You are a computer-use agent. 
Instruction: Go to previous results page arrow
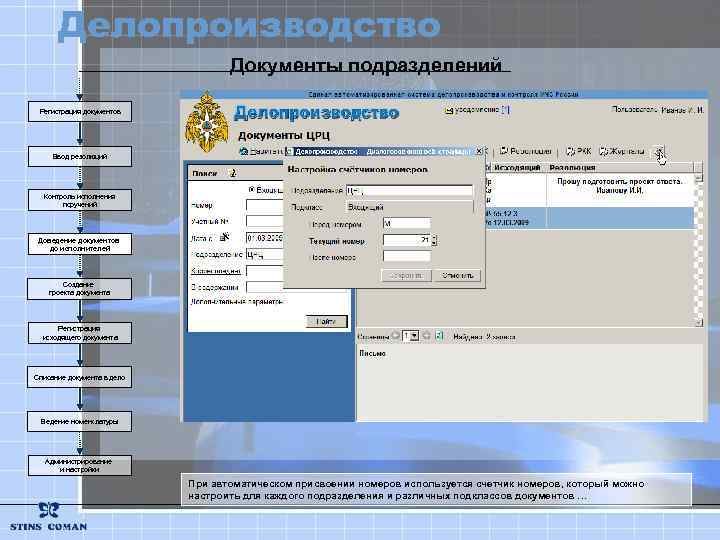(x=396, y=336)
